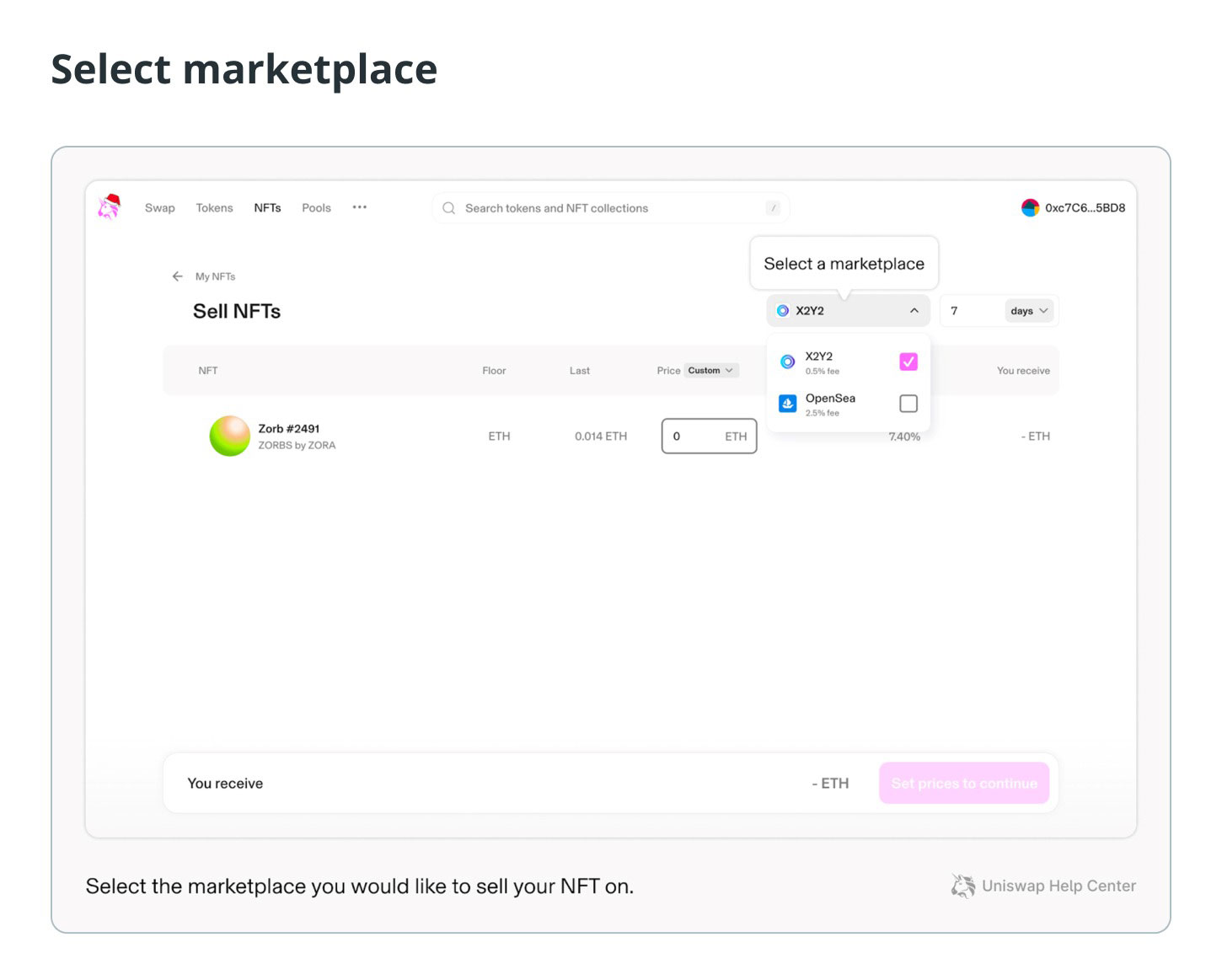Go back via My NFTs link
Screen dimensions: 1222x980
215,276
